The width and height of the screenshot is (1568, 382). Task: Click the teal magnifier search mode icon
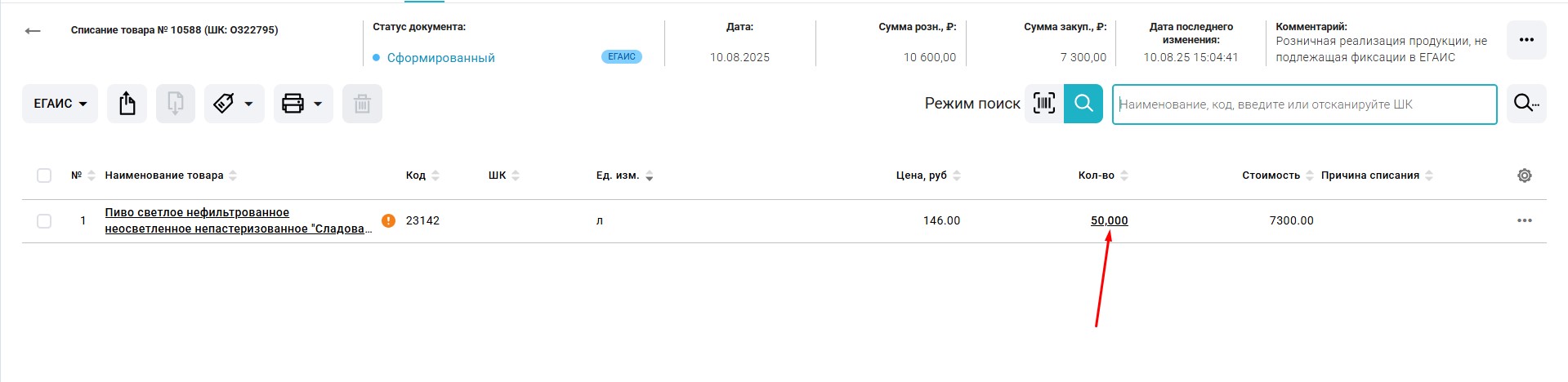(1083, 104)
